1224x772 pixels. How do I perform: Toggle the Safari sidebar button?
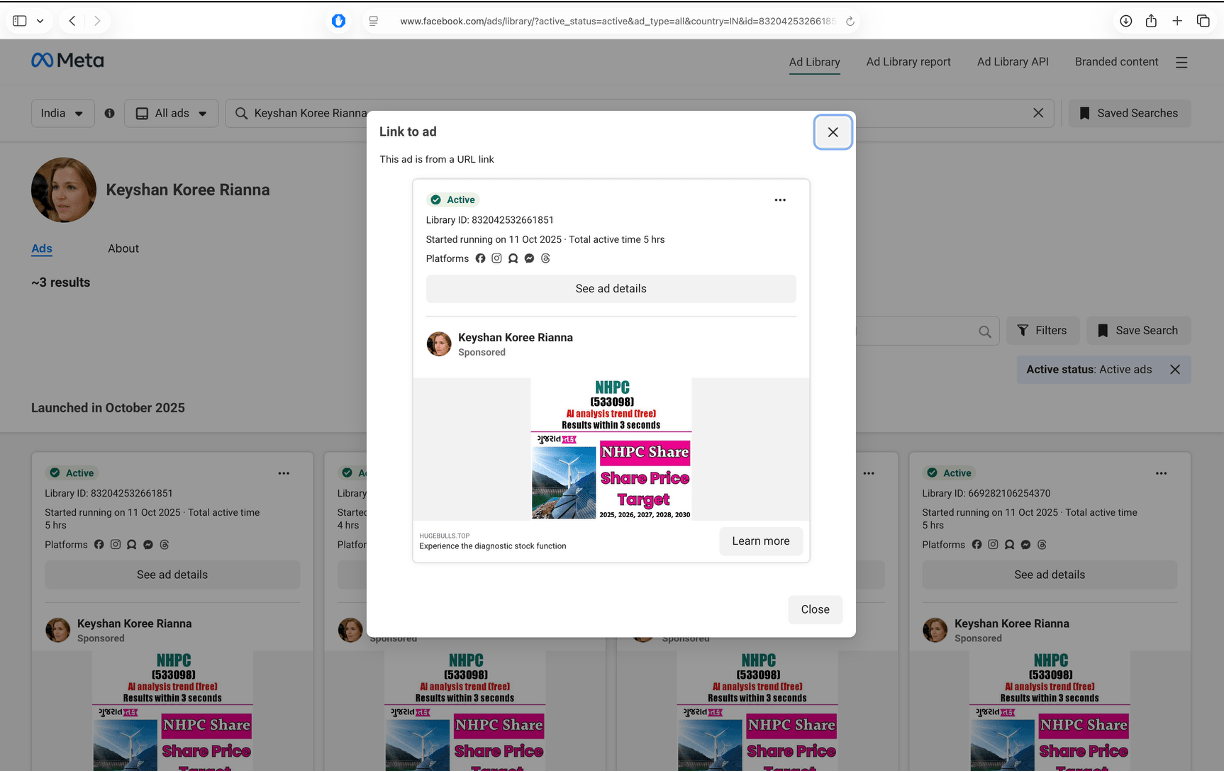(x=20, y=21)
